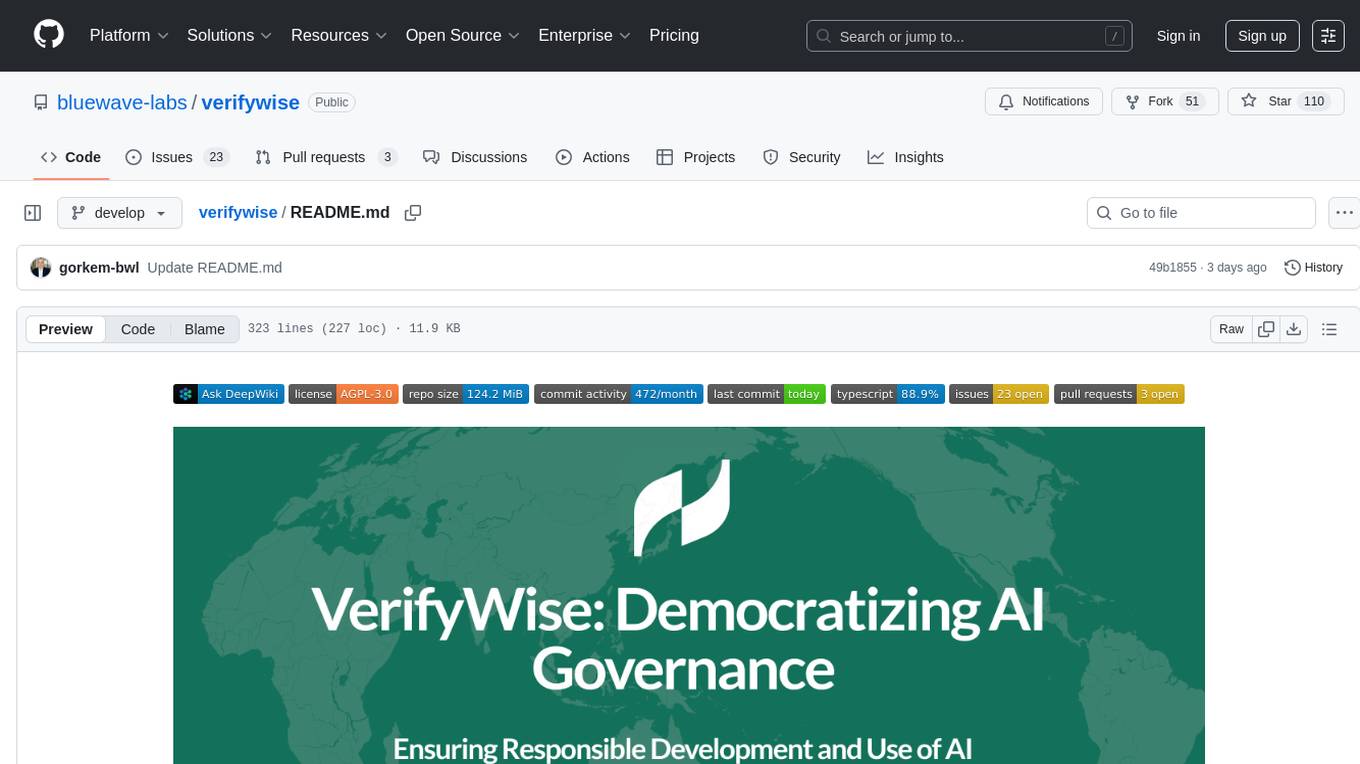Open the Raw file view

click(x=1231, y=329)
